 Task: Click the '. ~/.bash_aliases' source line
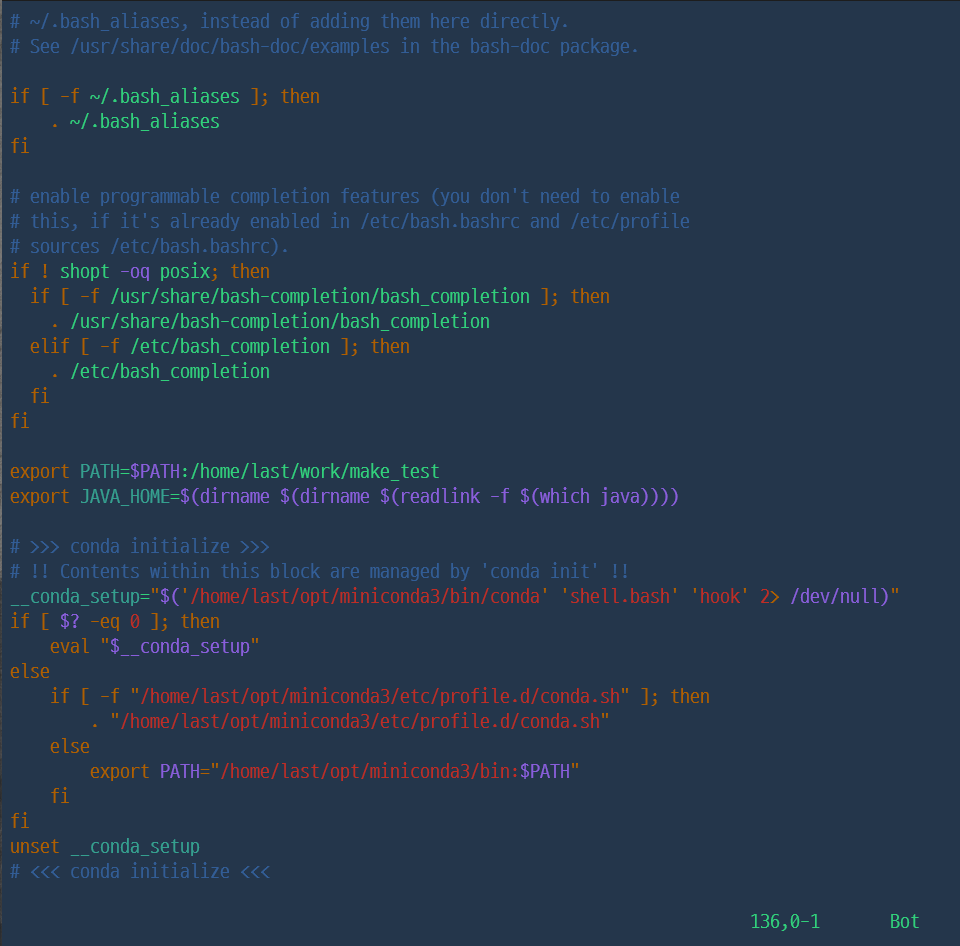tap(135, 122)
